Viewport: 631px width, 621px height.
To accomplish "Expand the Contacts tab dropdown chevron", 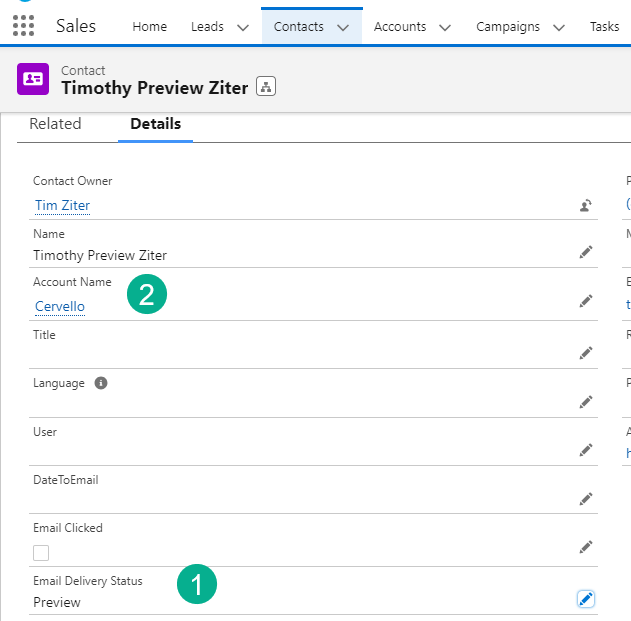I will click(344, 27).
